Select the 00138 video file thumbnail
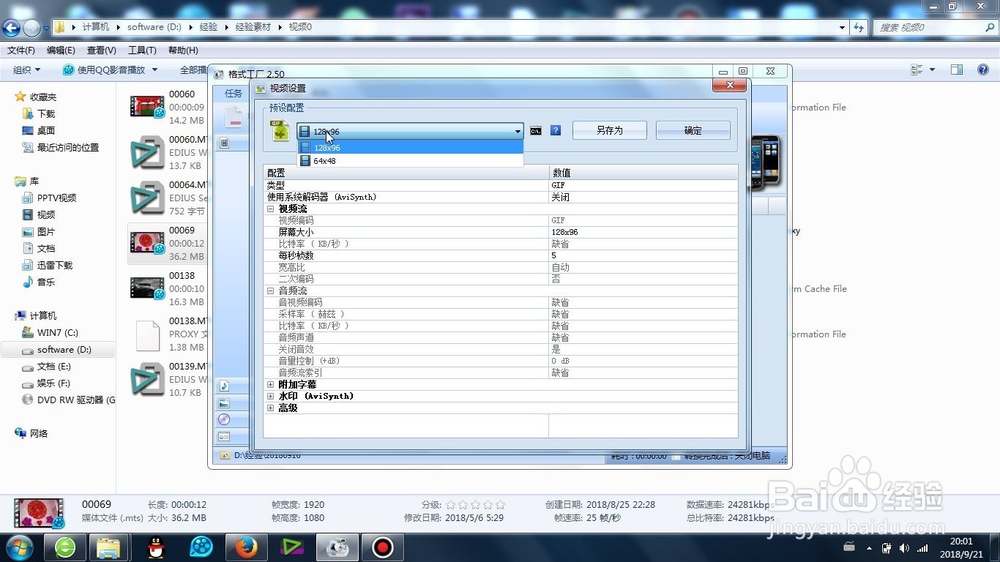This screenshot has height=562, width=1000. point(147,288)
